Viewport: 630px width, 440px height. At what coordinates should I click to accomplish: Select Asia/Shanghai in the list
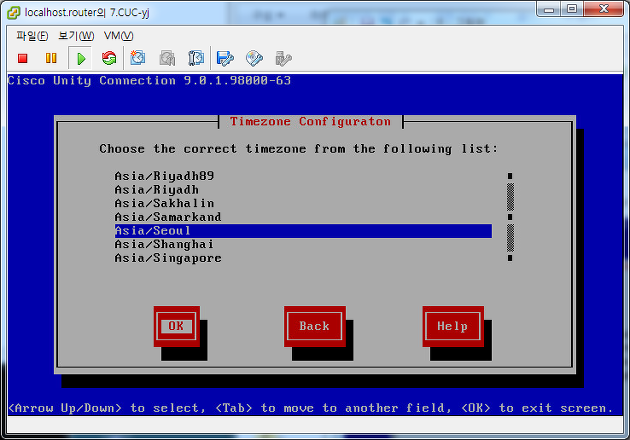(x=303, y=244)
